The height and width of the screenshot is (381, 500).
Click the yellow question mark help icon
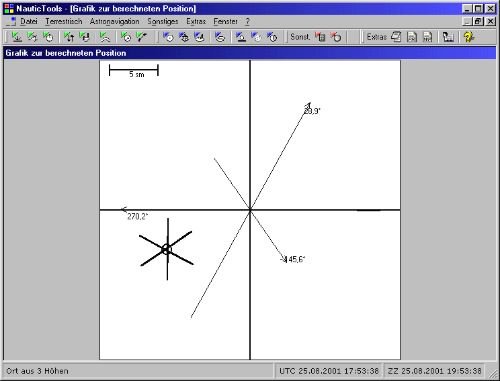point(469,37)
